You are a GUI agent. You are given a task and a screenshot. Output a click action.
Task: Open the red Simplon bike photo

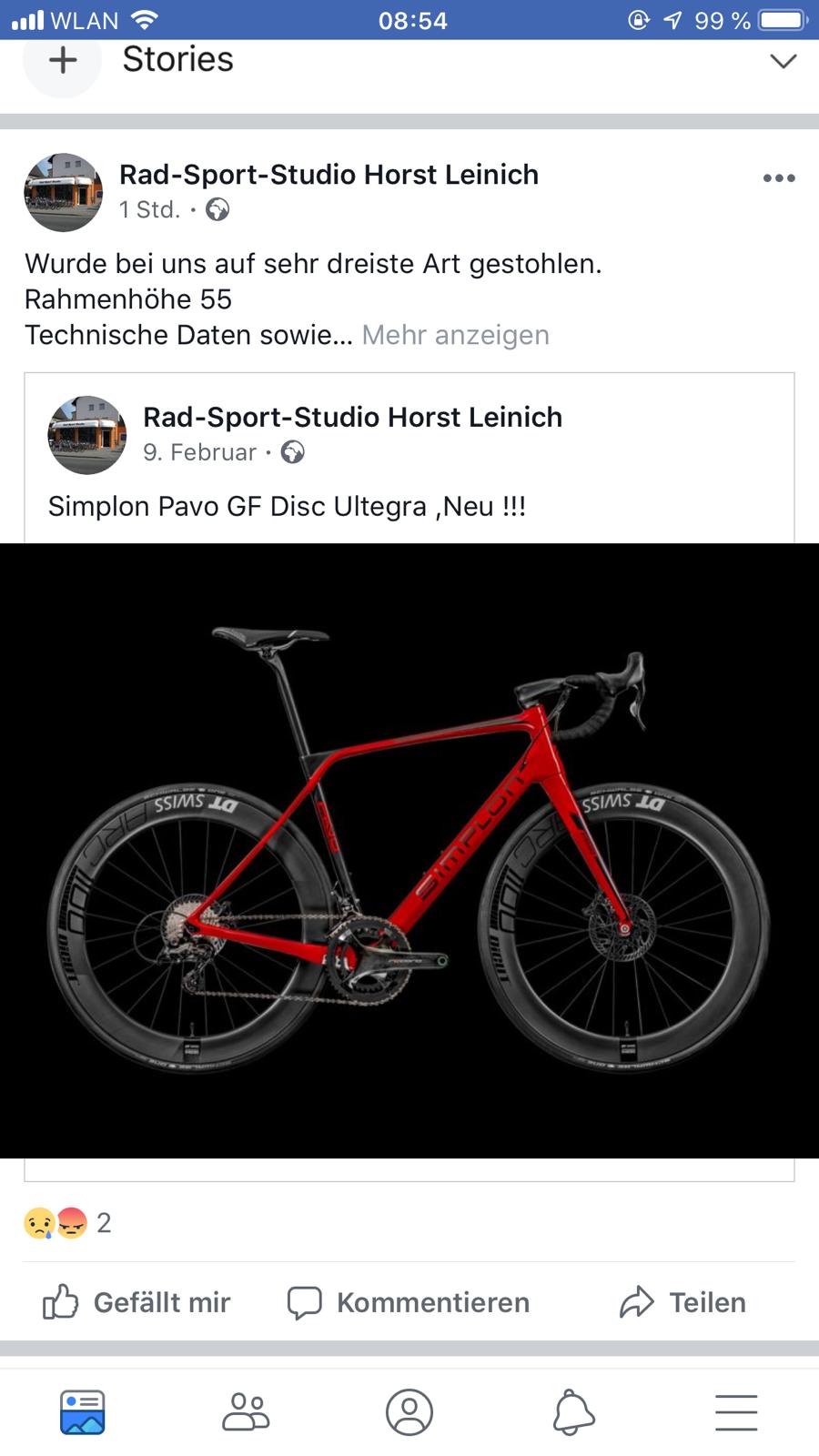[409, 851]
